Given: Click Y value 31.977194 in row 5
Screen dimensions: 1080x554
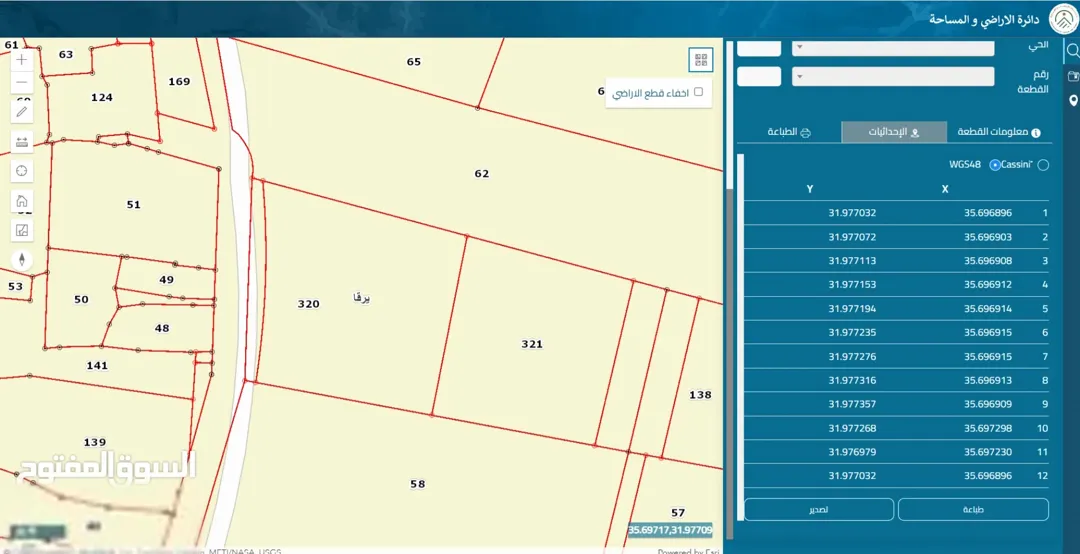Looking at the screenshot, I should [852, 309].
